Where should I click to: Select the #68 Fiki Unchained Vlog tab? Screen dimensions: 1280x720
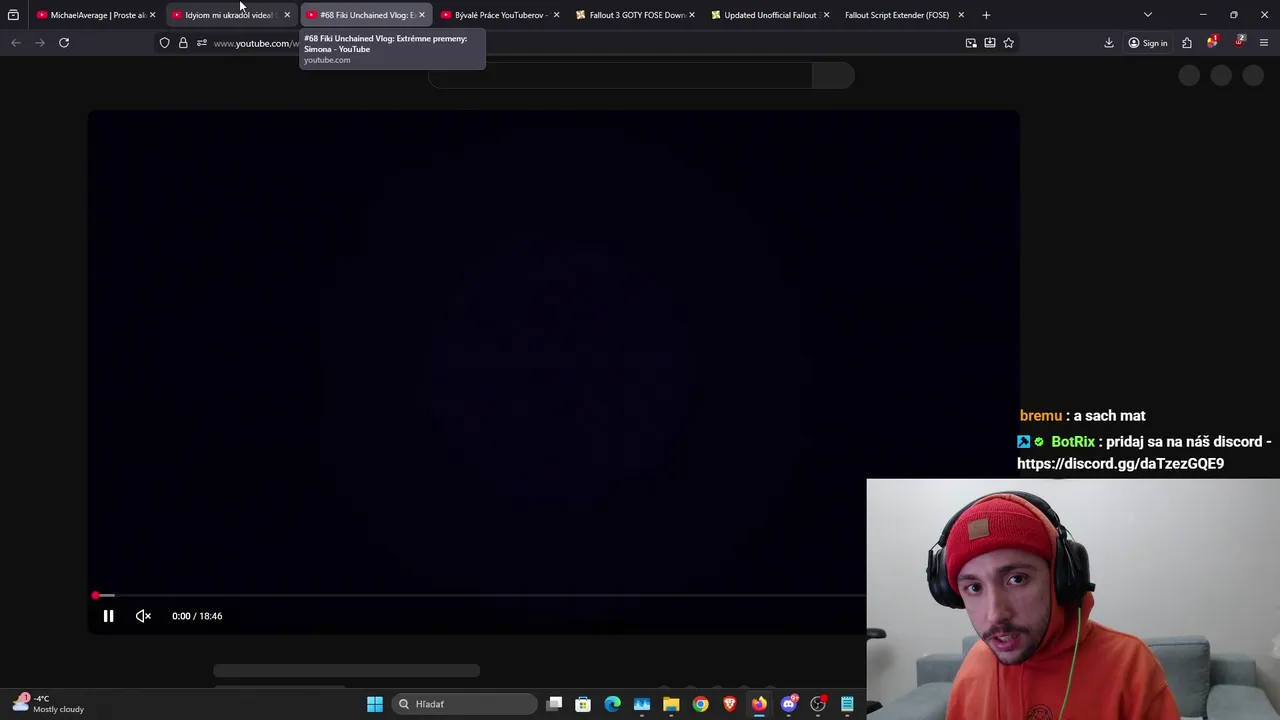(366, 15)
